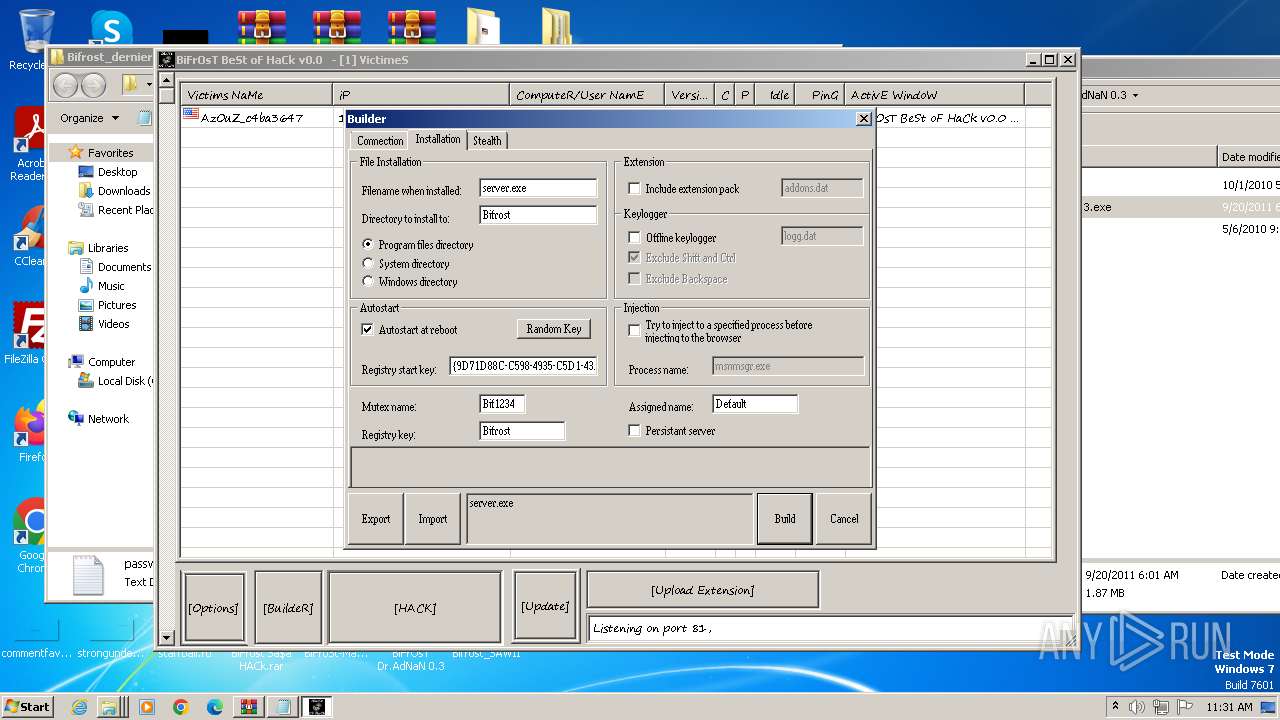Select the Program files directory option

(x=369, y=244)
